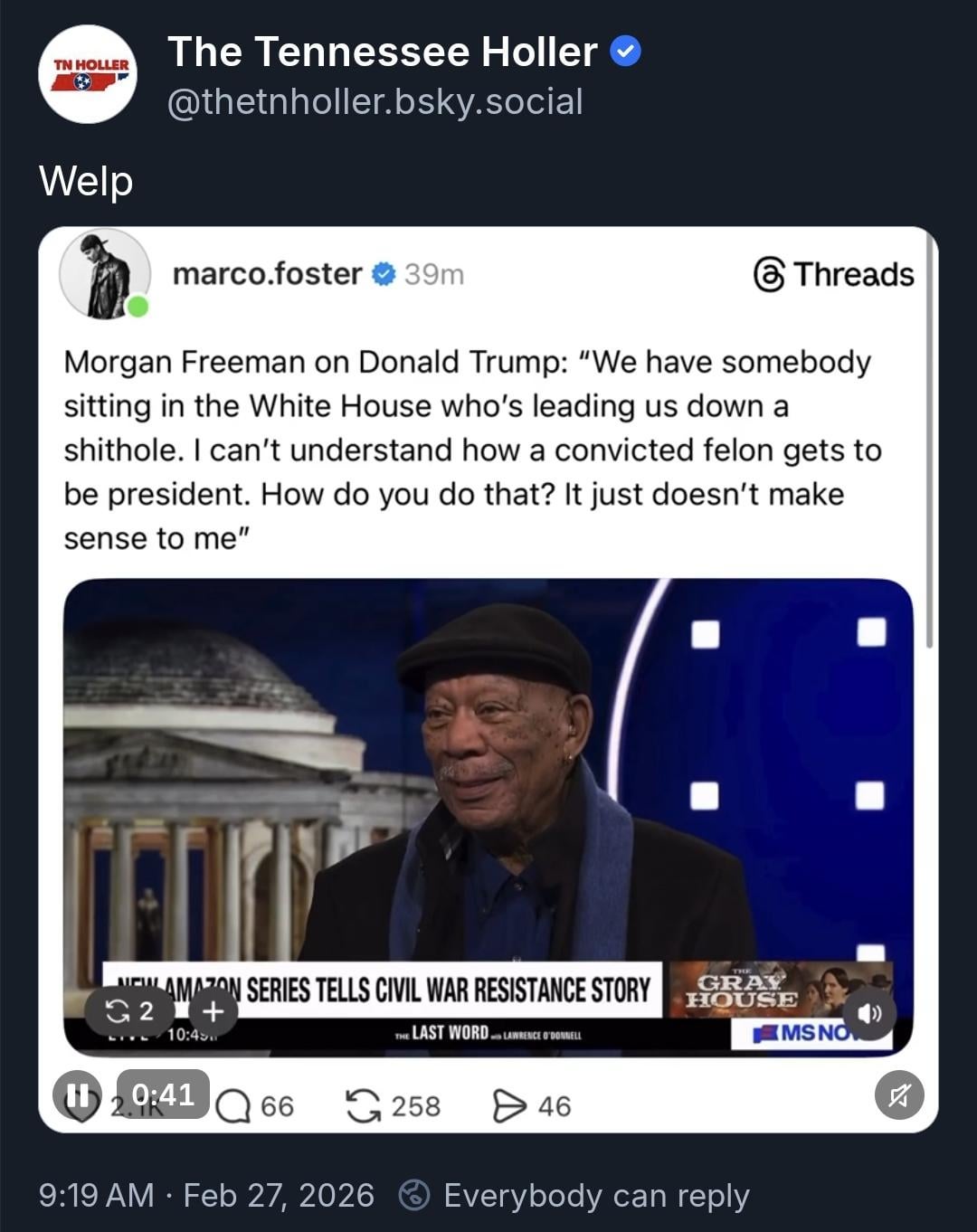The width and height of the screenshot is (977, 1232).
Task: Click the speaker volume icon on the video
Action: click(869, 1013)
